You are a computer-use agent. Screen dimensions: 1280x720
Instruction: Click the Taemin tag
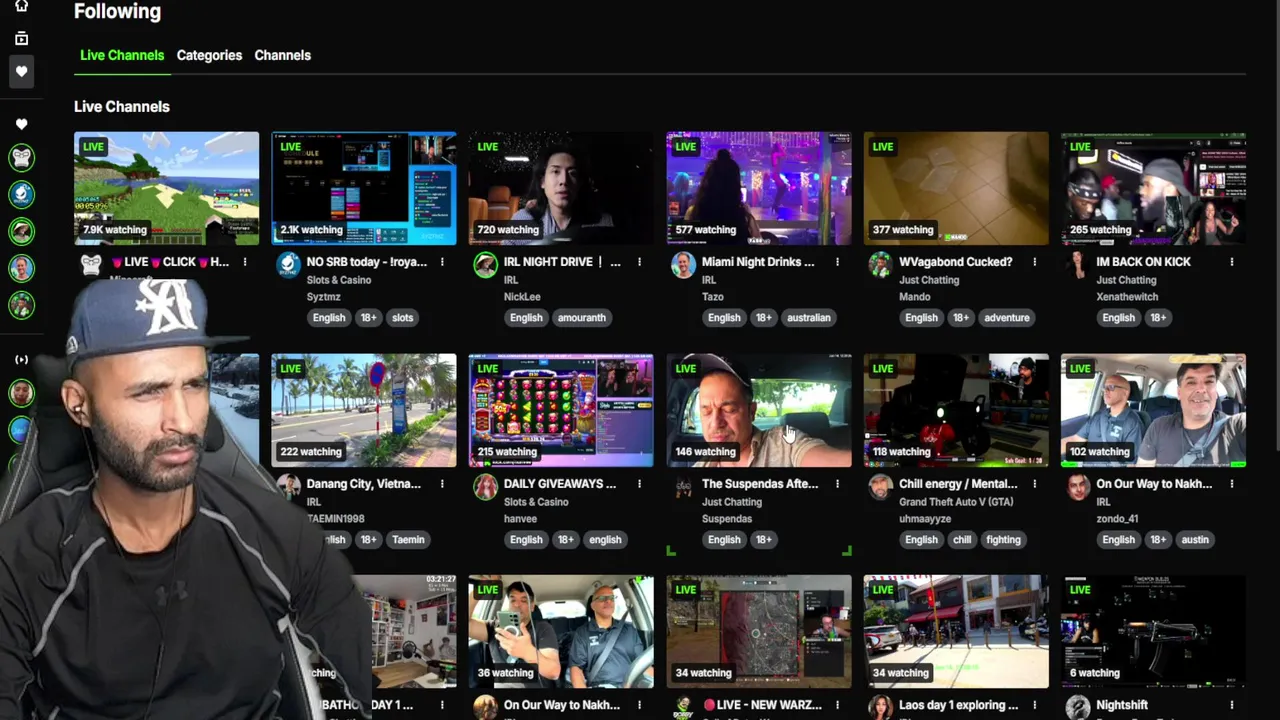point(408,539)
